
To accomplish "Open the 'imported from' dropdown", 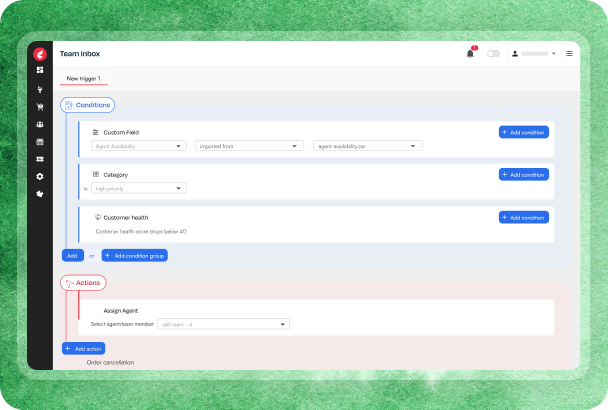I will click(x=249, y=146).
